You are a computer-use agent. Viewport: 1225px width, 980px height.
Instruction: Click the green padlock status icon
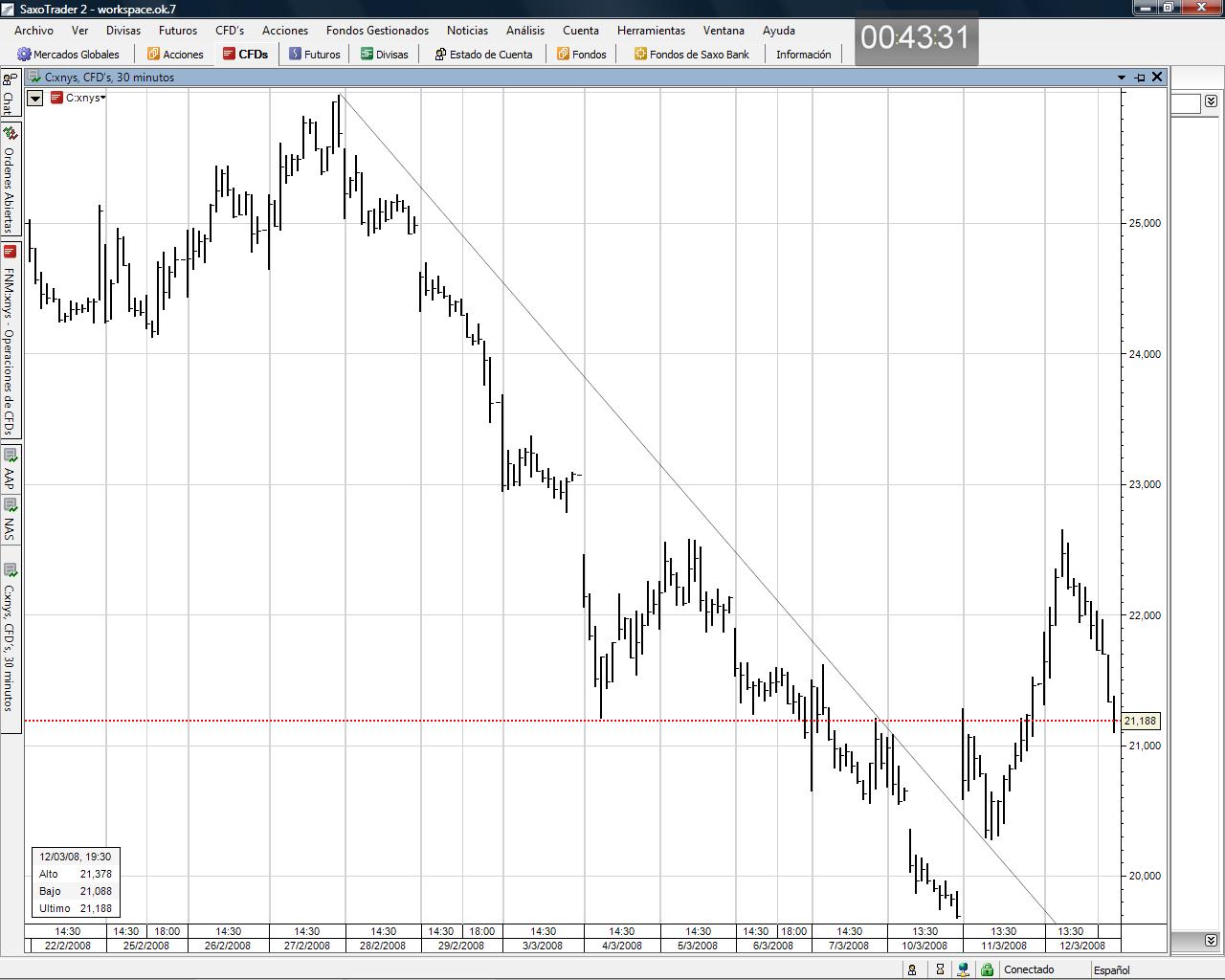(x=987, y=969)
